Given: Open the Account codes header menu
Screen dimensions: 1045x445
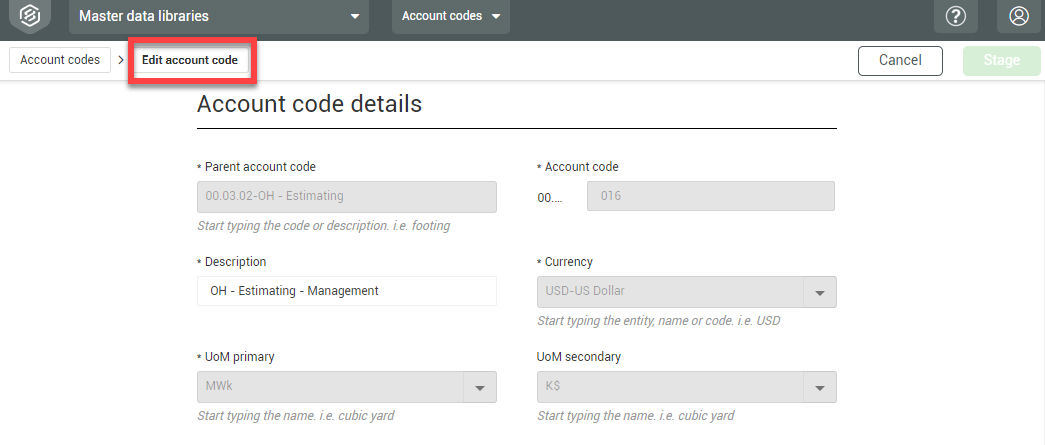Looking at the screenshot, I should point(451,16).
